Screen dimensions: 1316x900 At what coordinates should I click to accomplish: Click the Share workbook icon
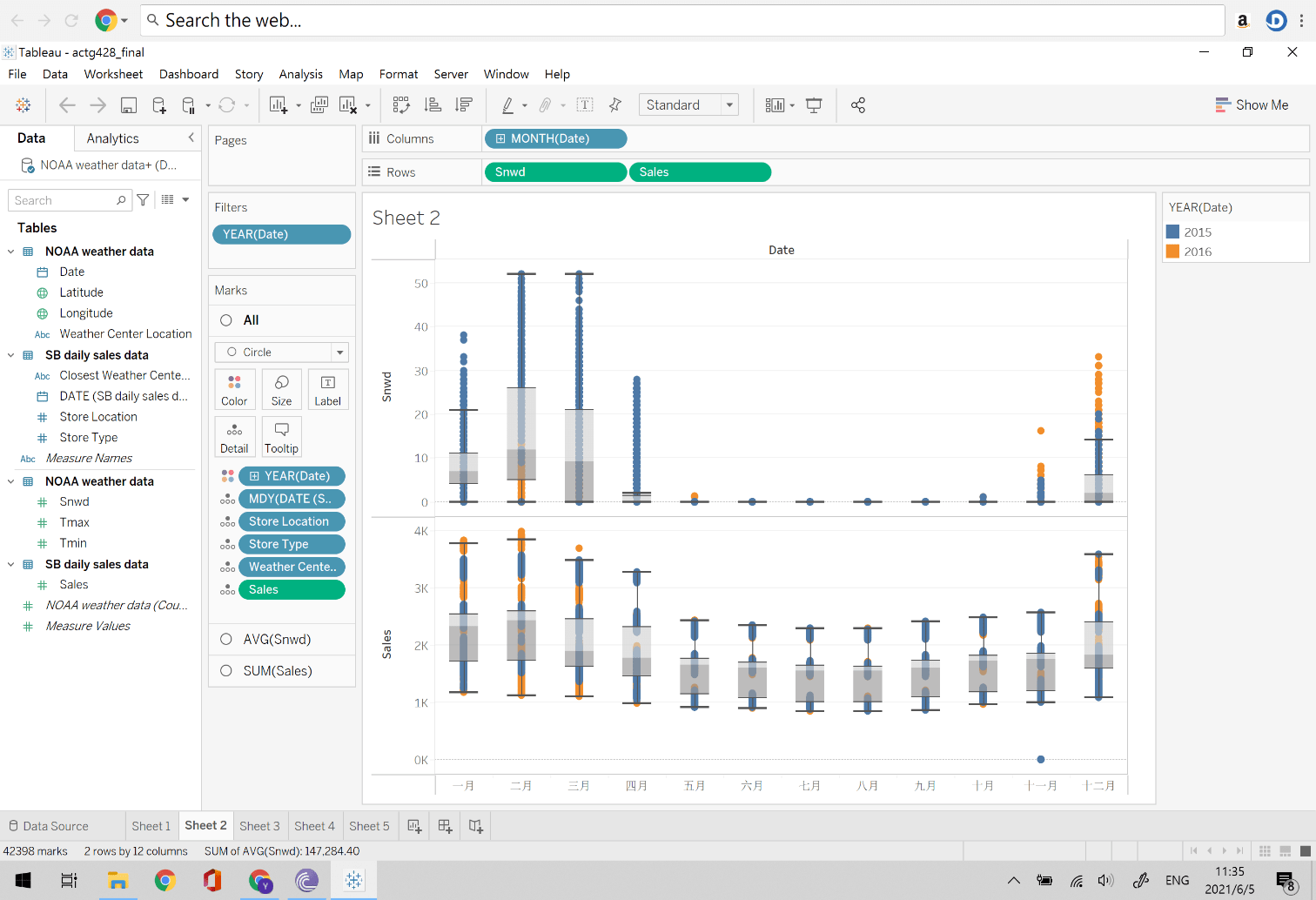click(x=858, y=104)
